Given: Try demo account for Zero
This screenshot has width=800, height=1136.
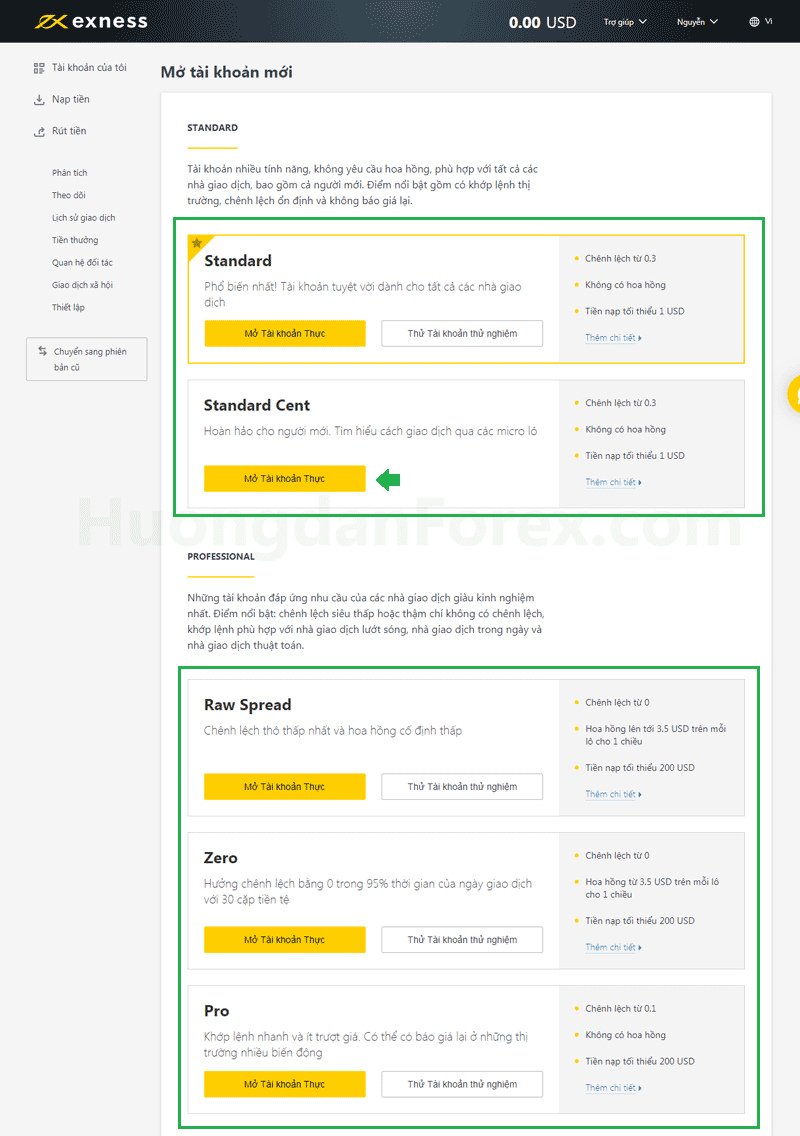Looking at the screenshot, I should click(x=462, y=940).
